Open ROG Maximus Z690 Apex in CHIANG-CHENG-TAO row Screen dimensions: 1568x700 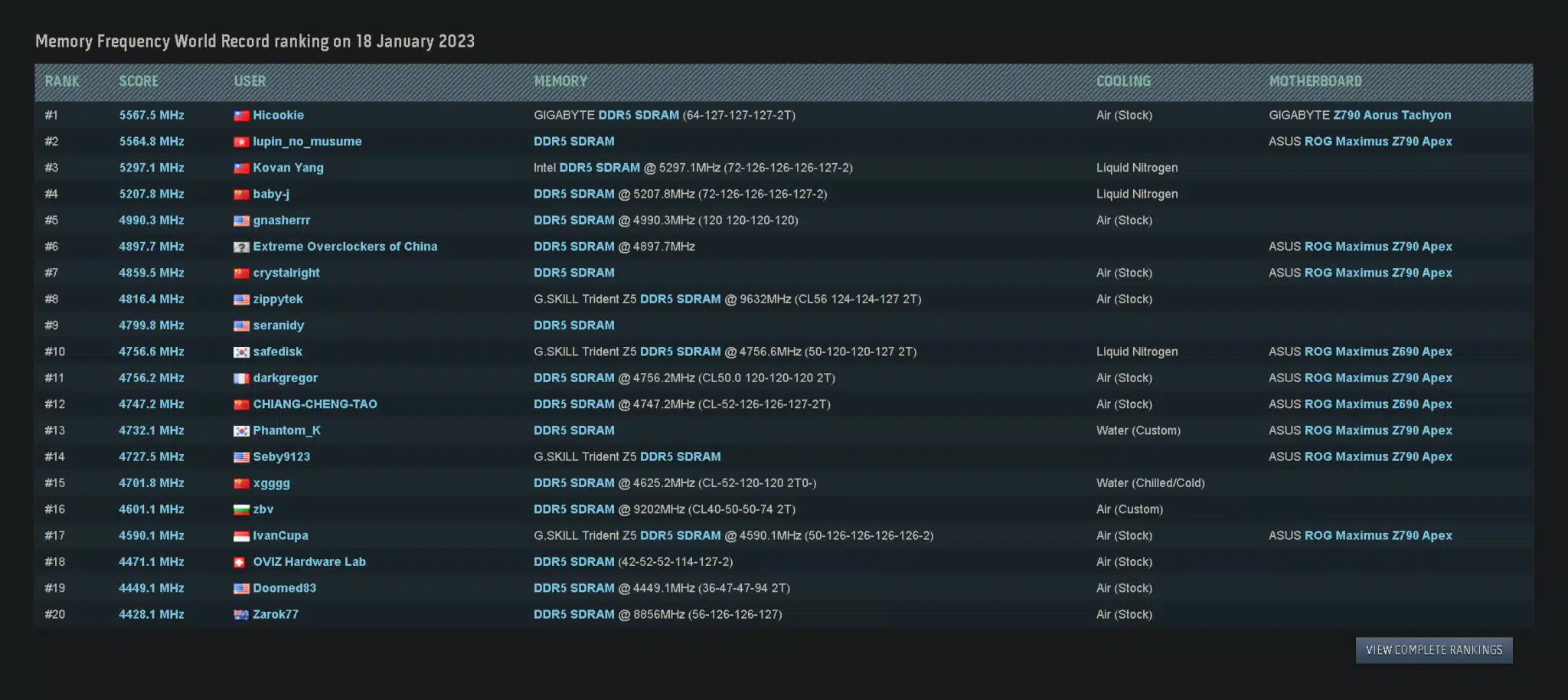[x=1378, y=404]
